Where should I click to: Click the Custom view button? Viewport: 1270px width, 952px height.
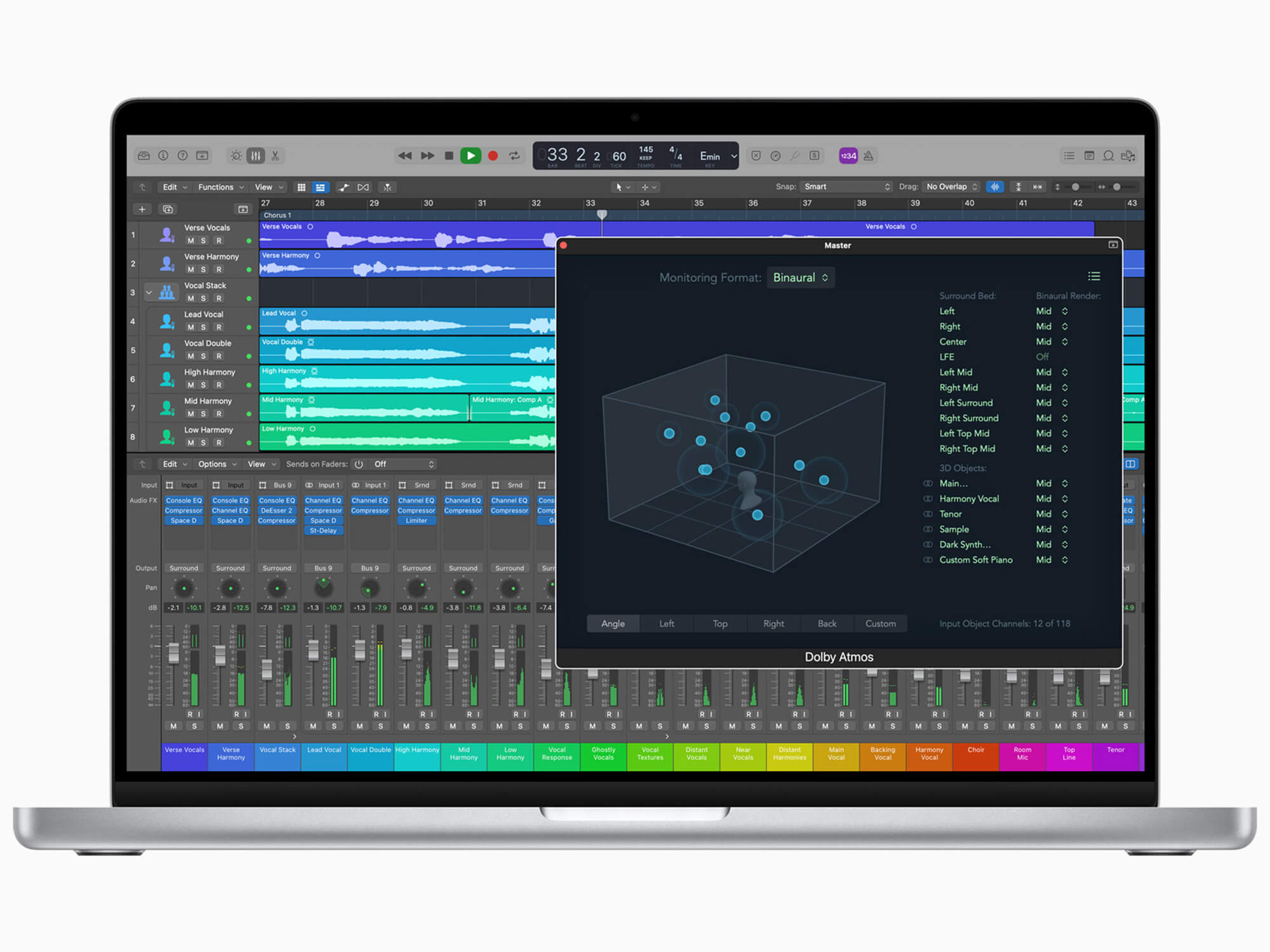pos(880,624)
